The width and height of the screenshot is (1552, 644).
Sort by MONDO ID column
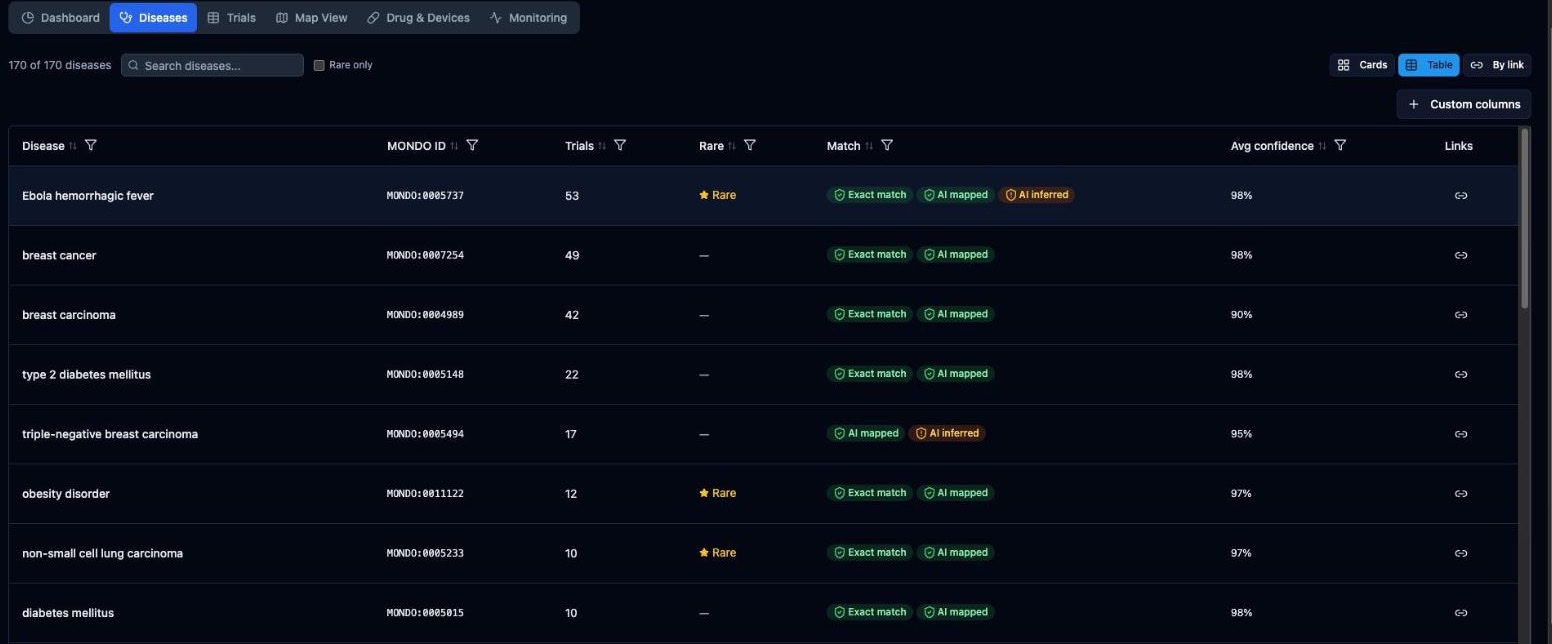tap(455, 146)
